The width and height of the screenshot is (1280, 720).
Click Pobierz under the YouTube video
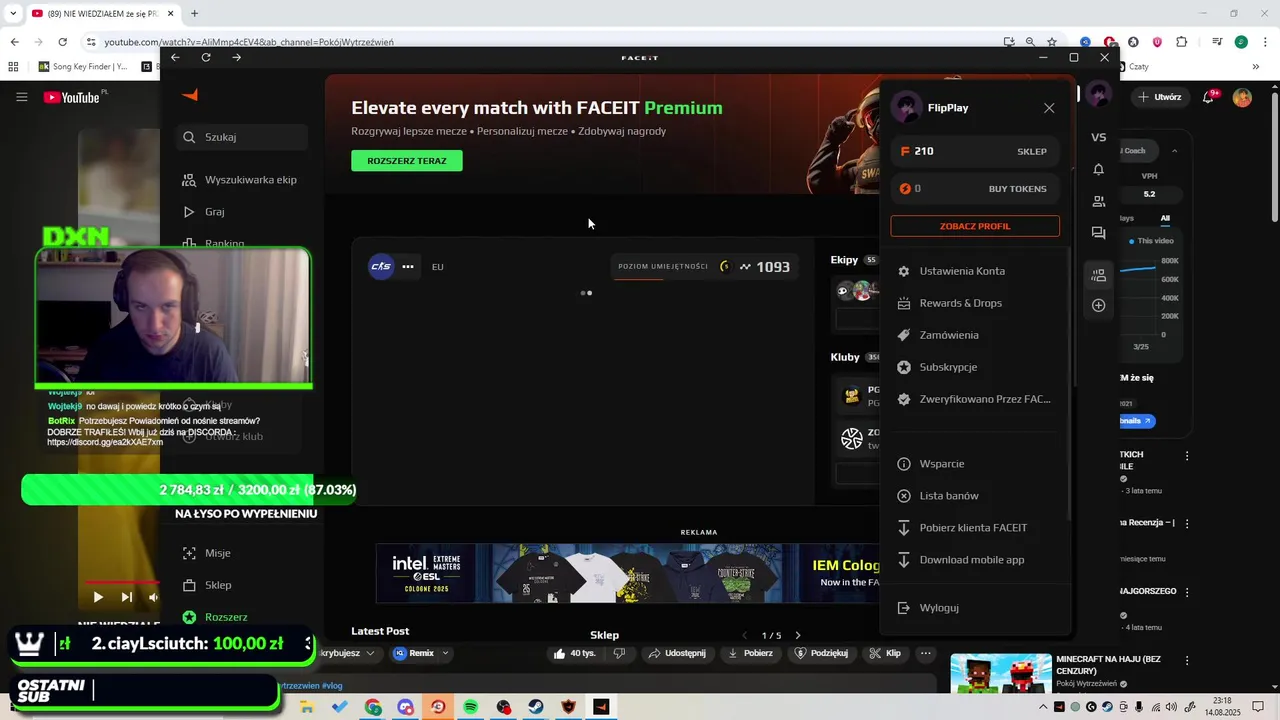click(750, 653)
